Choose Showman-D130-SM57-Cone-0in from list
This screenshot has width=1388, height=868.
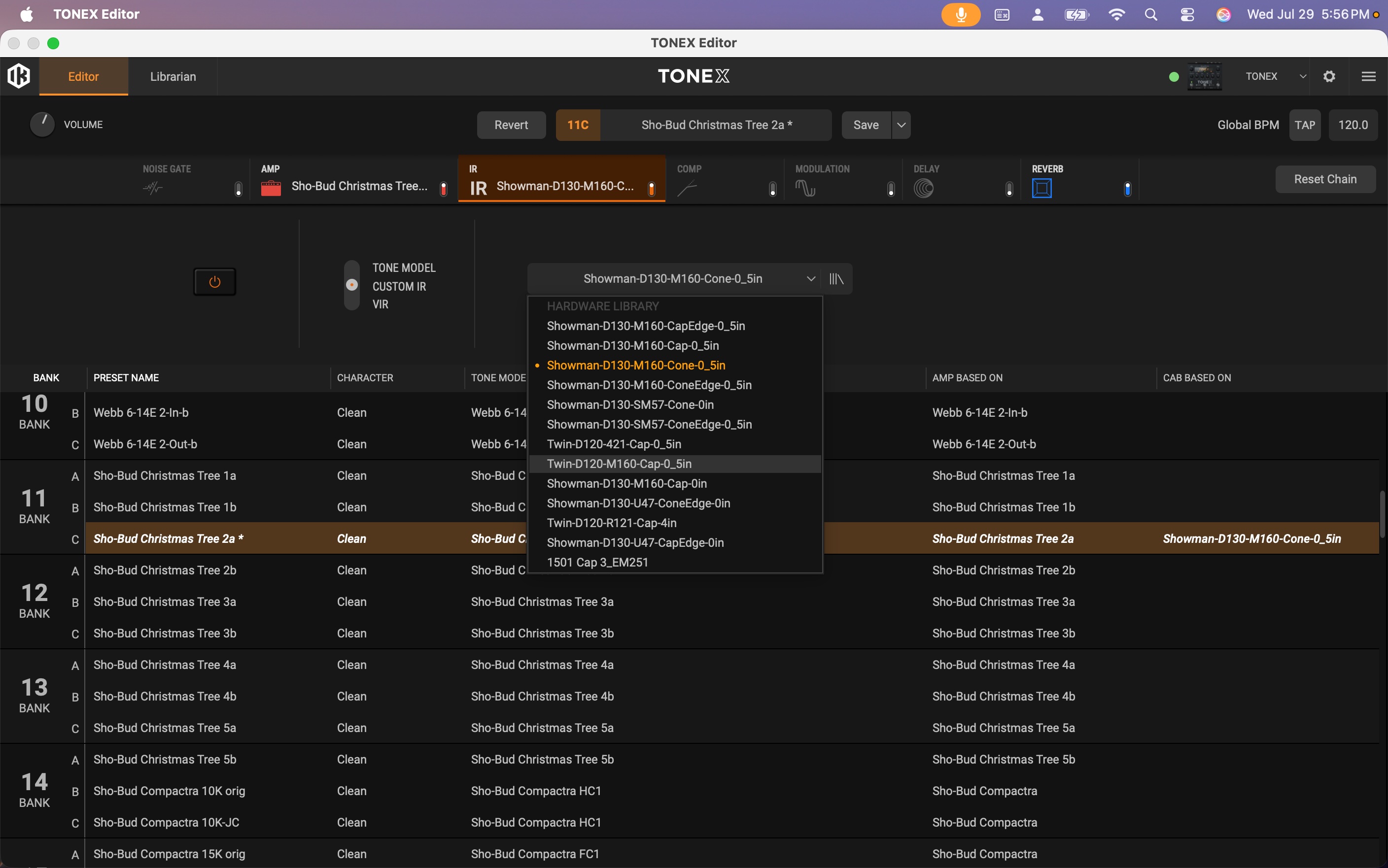pos(675,405)
